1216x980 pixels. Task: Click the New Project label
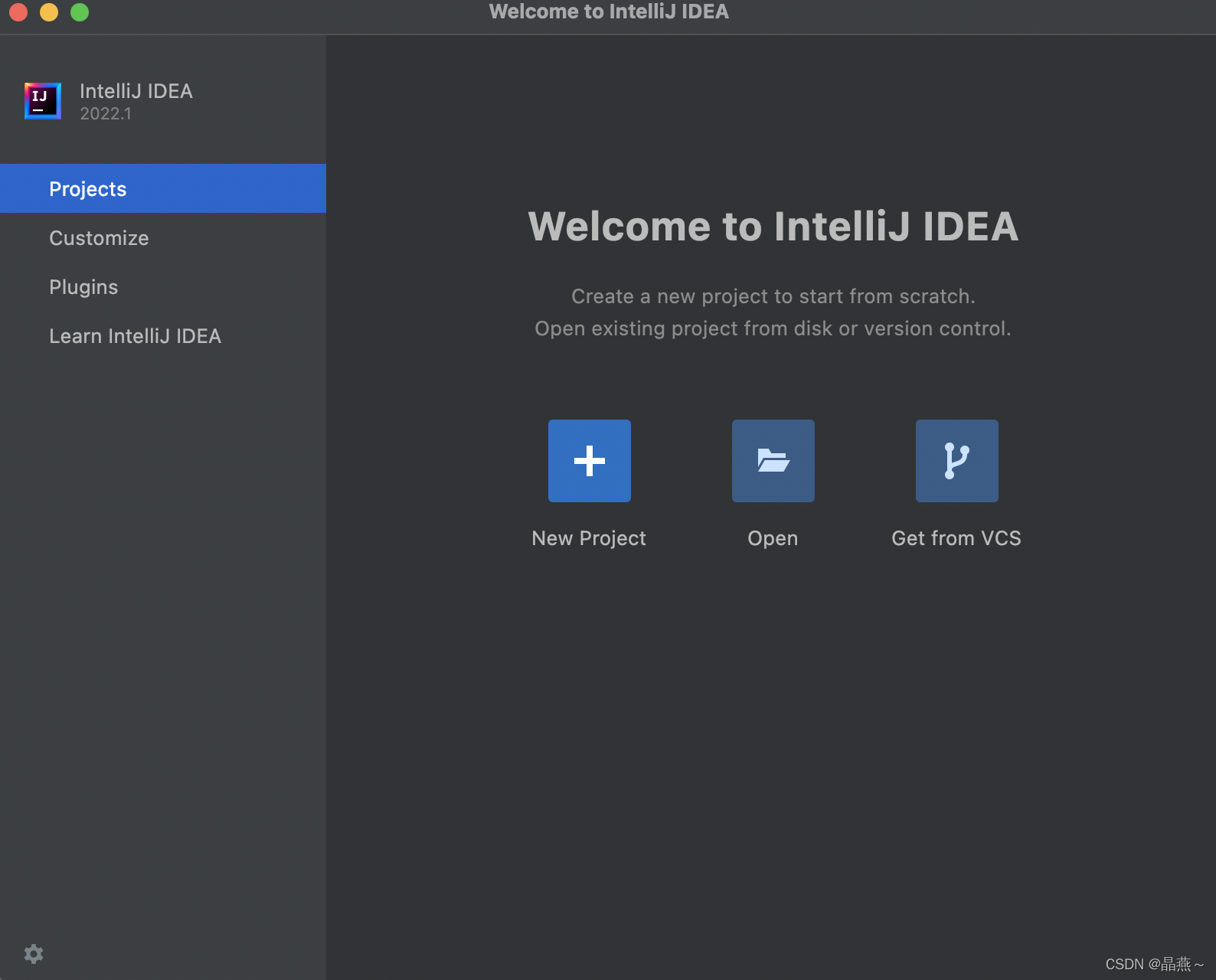tap(589, 538)
